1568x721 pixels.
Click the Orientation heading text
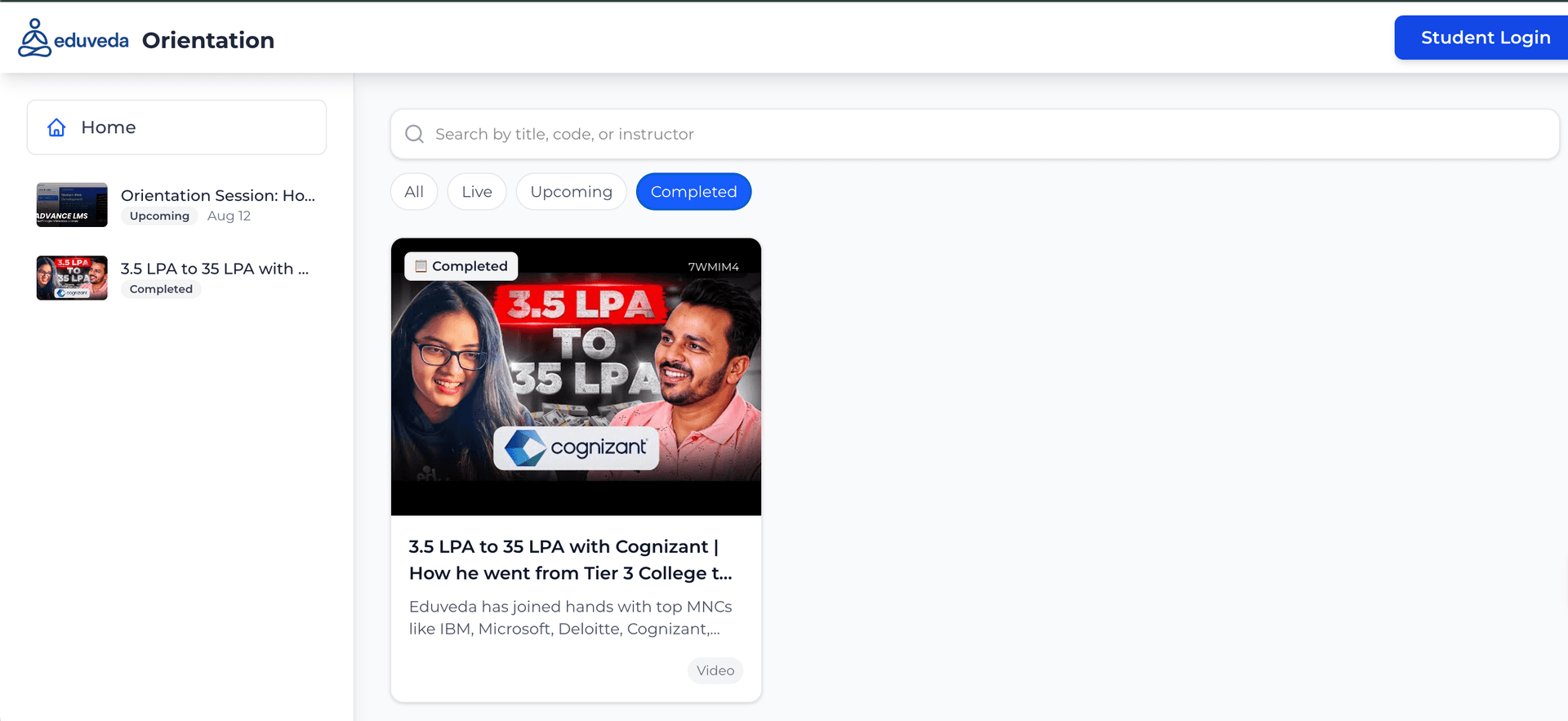[208, 40]
